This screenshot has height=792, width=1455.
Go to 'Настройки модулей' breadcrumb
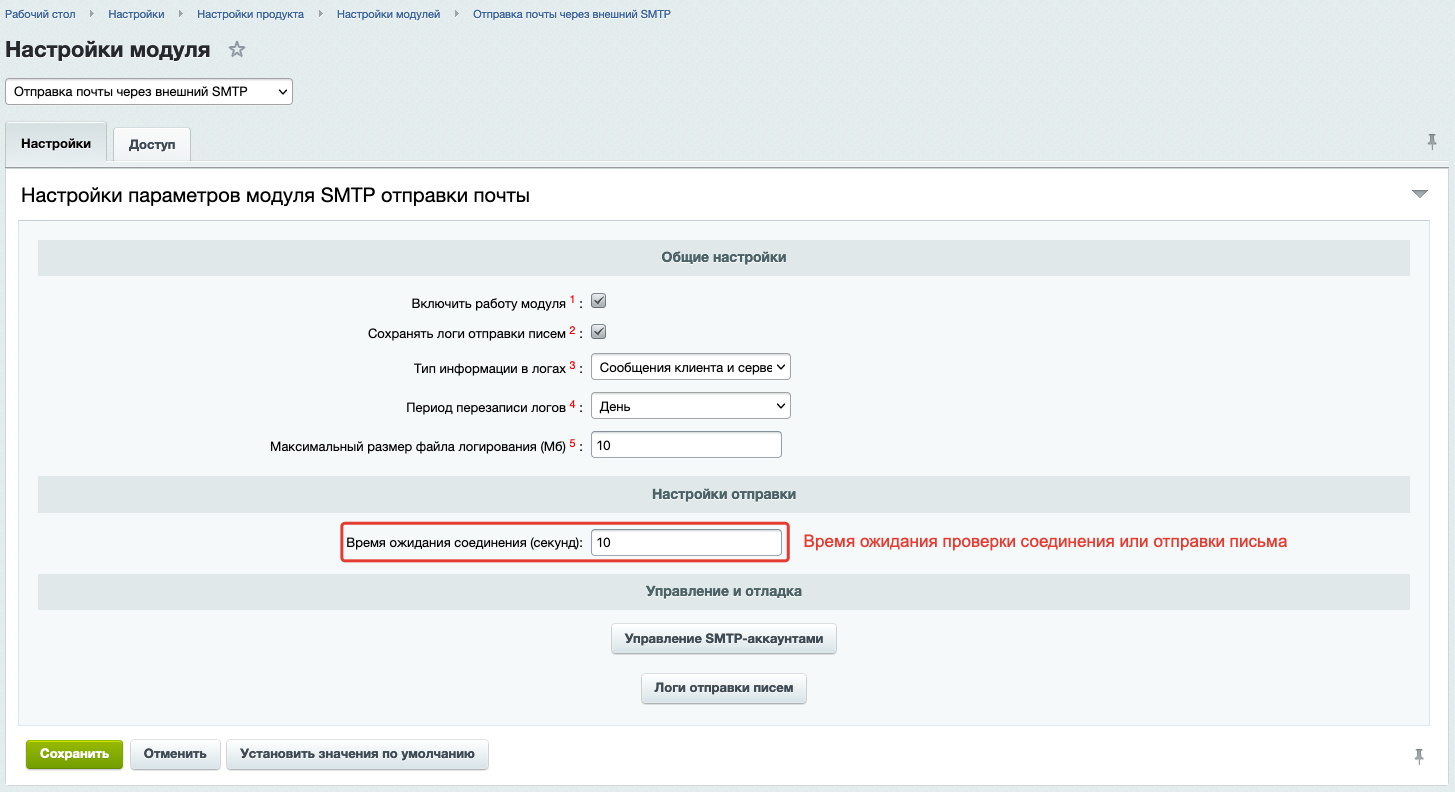[x=388, y=14]
